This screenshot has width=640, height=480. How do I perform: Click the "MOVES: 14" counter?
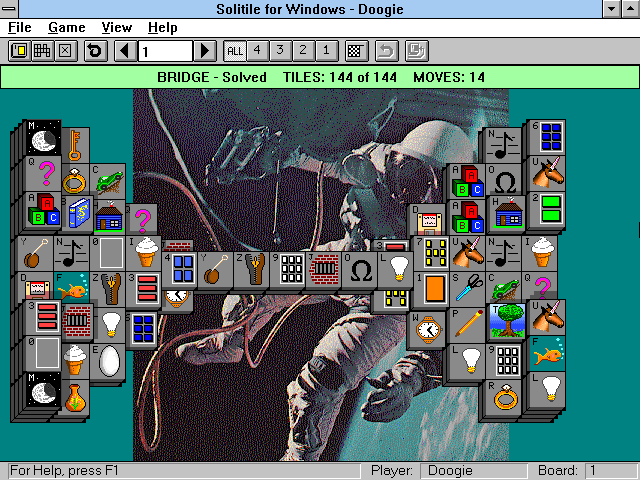(x=449, y=77)
